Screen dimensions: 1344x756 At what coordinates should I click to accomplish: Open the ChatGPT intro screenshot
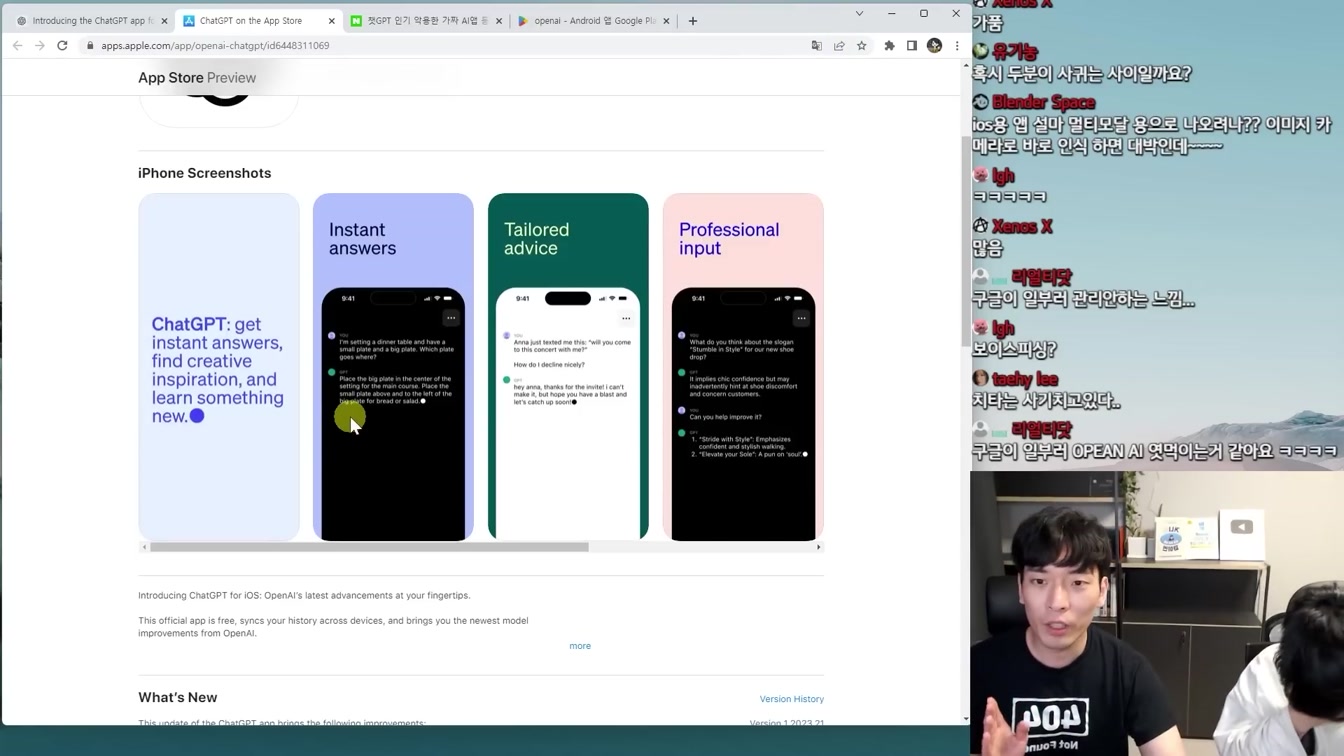click(x=219, y=367)
